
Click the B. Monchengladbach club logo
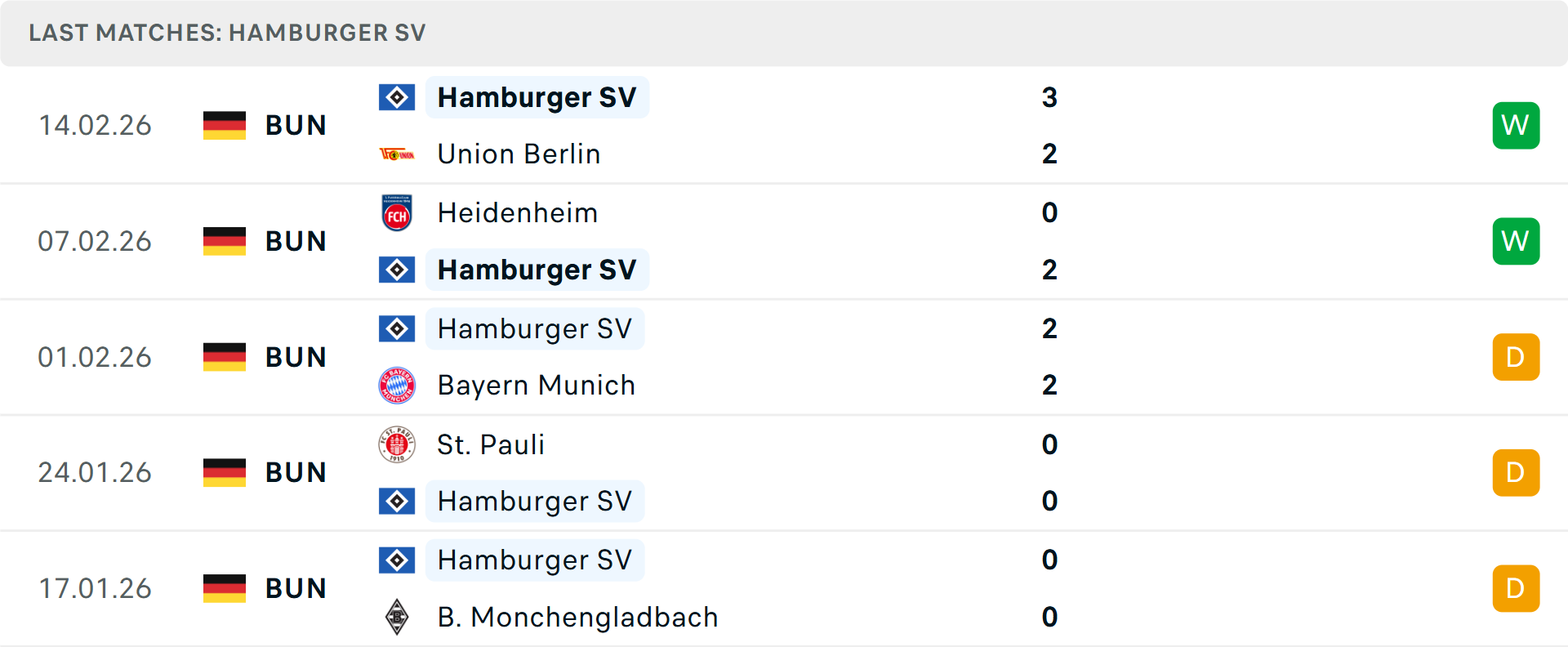pos(397,617)
